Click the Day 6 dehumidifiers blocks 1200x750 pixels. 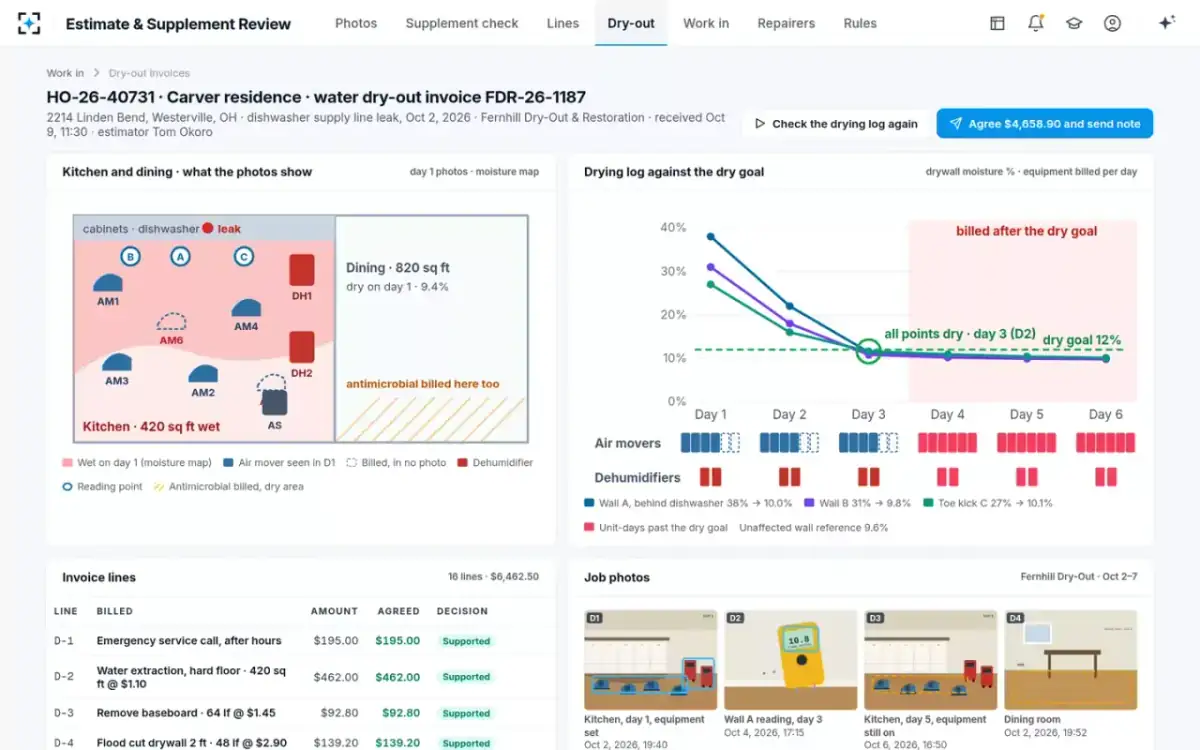click(1105, 477)
